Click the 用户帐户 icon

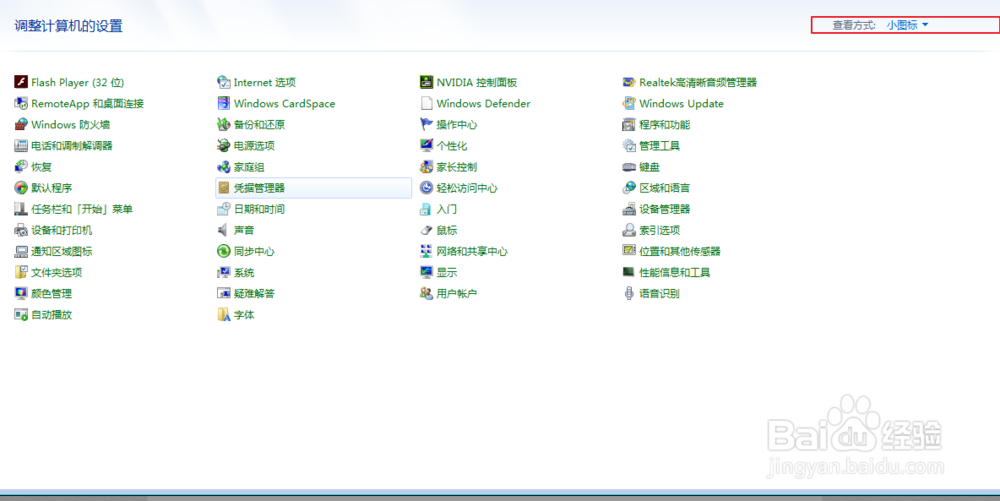click(427, 293)
